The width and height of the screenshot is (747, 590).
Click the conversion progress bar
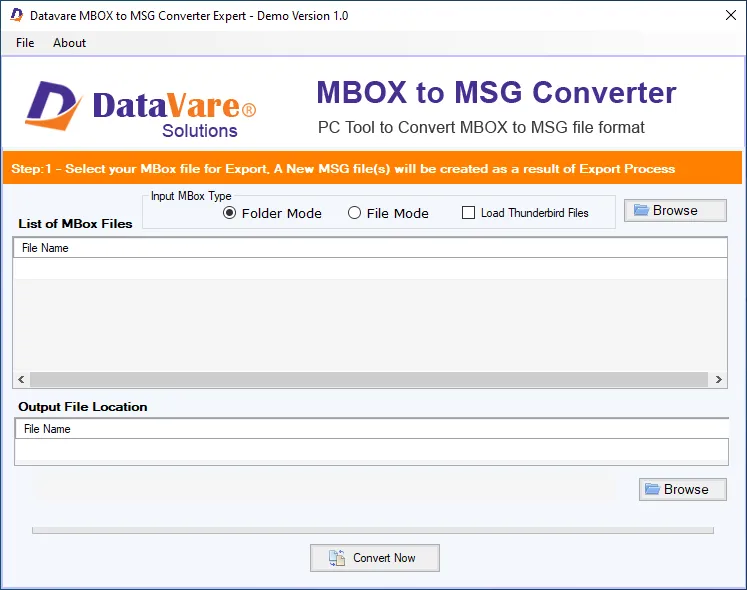click(x=373, y=530)
